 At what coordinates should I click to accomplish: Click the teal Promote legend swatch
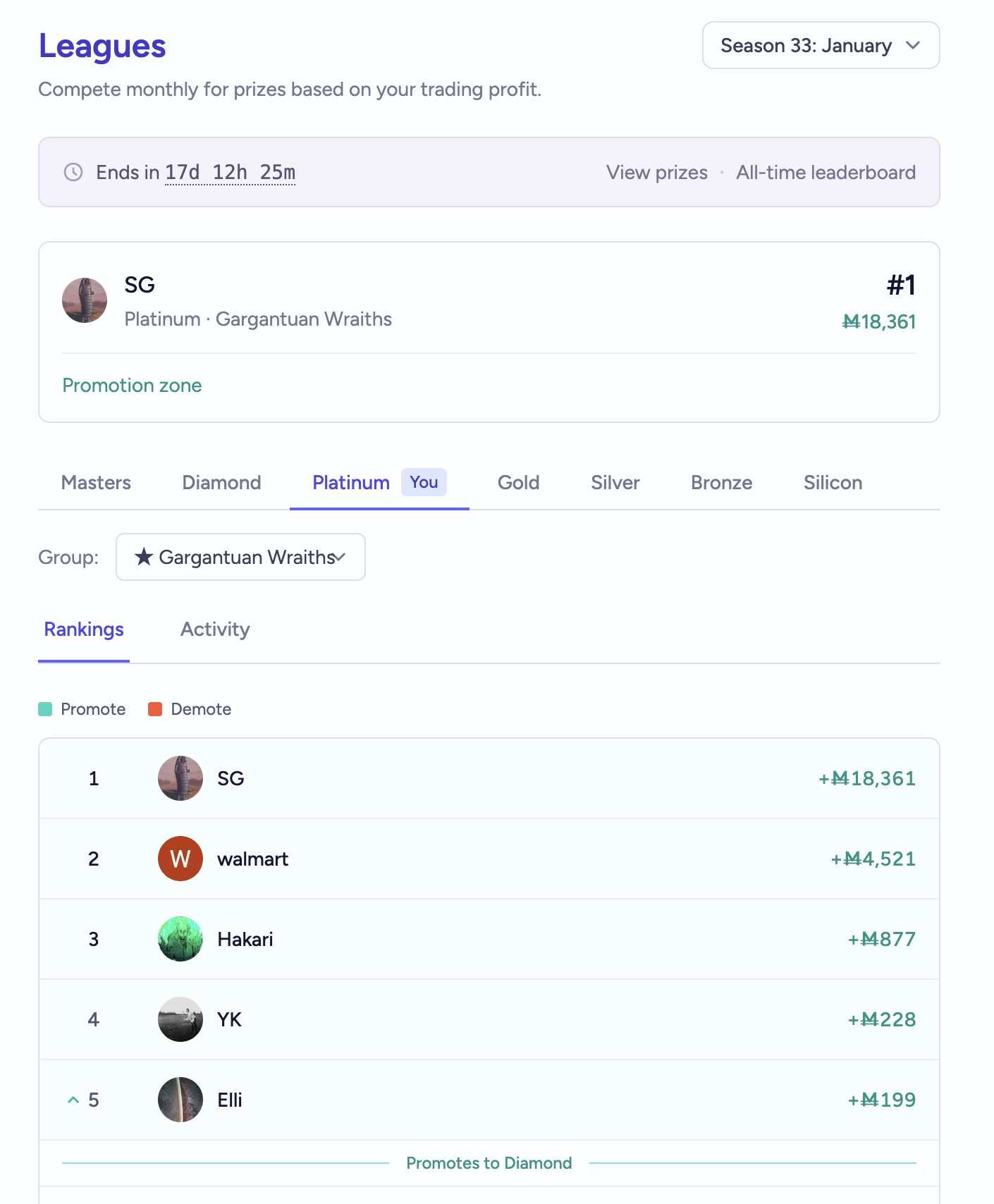(x=45, y=709)
